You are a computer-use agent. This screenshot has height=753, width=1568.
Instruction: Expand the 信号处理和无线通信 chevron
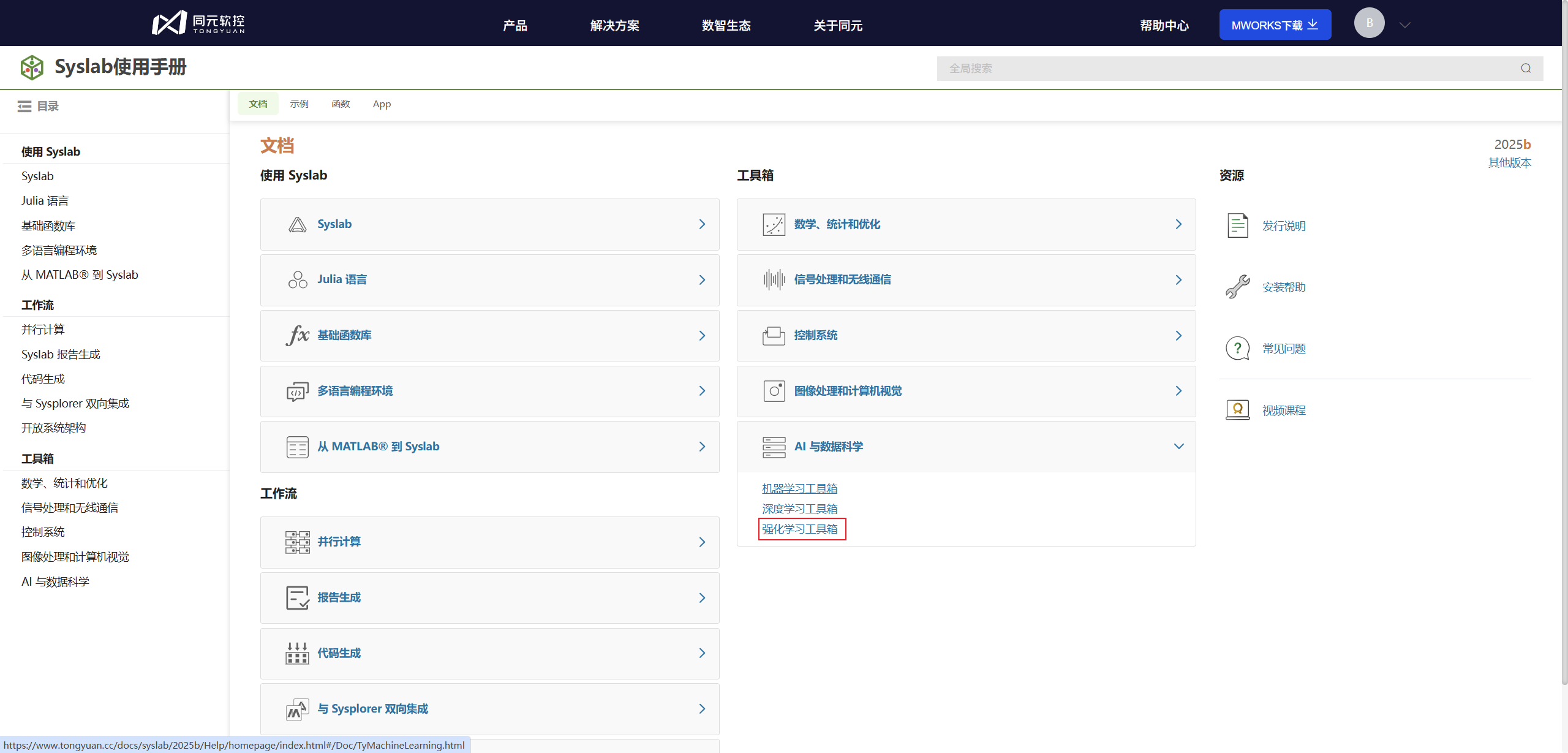coord(1178,280)
